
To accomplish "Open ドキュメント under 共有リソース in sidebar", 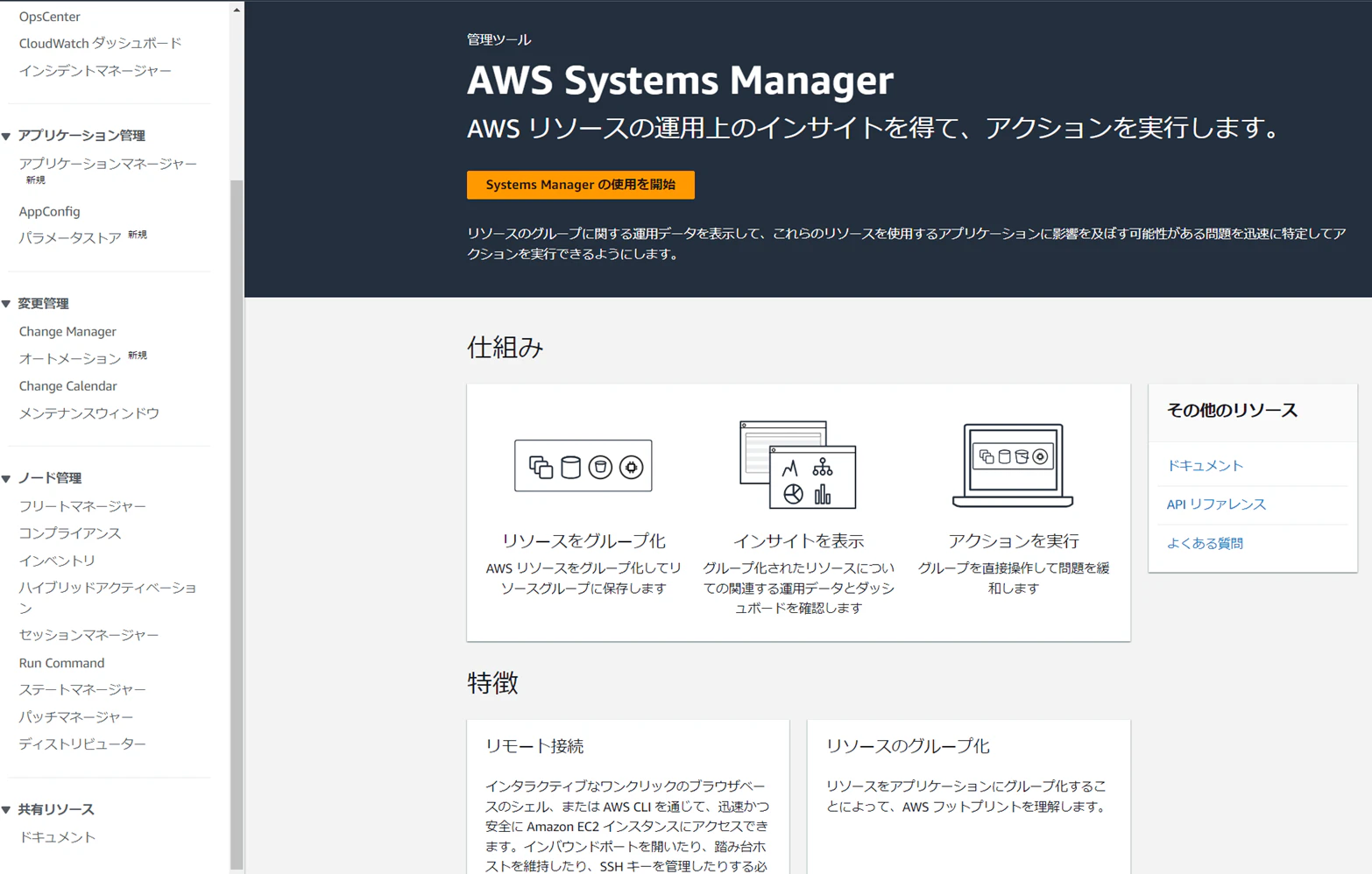I will click(57, 837).
